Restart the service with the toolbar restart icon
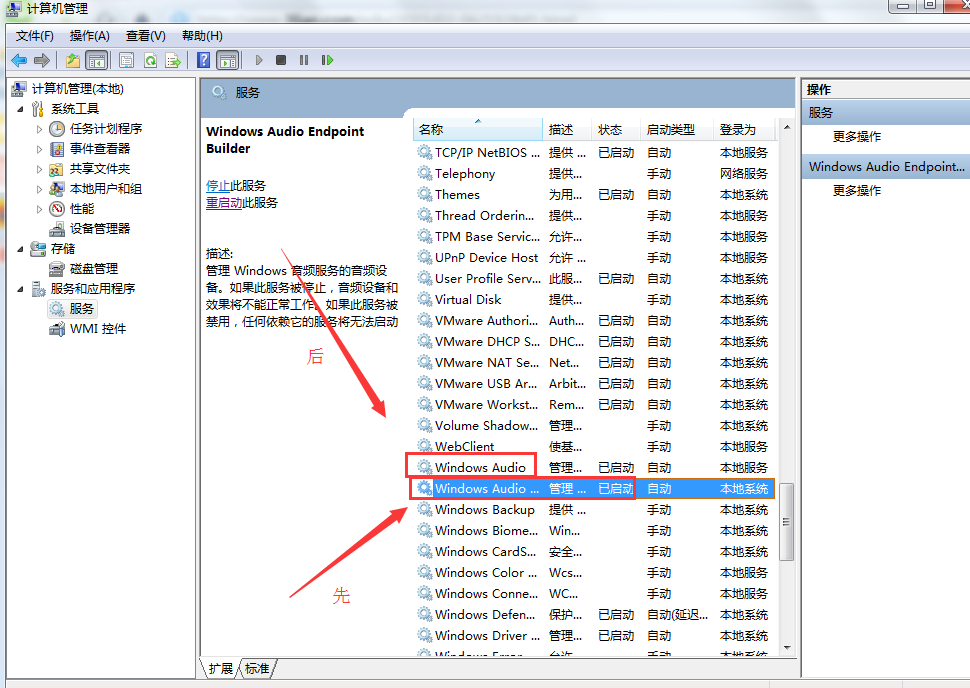 click(327, 60)
